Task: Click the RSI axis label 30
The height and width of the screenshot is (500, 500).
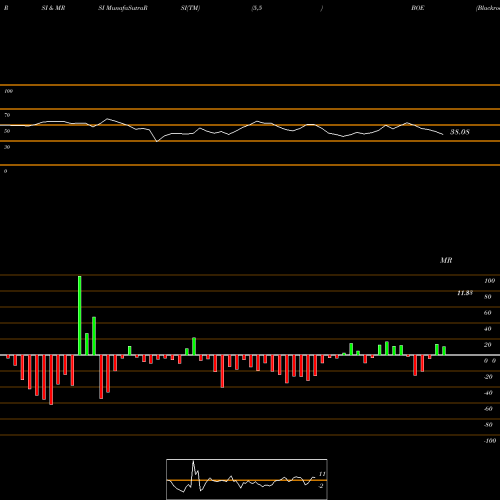Action: click(7, 147)
